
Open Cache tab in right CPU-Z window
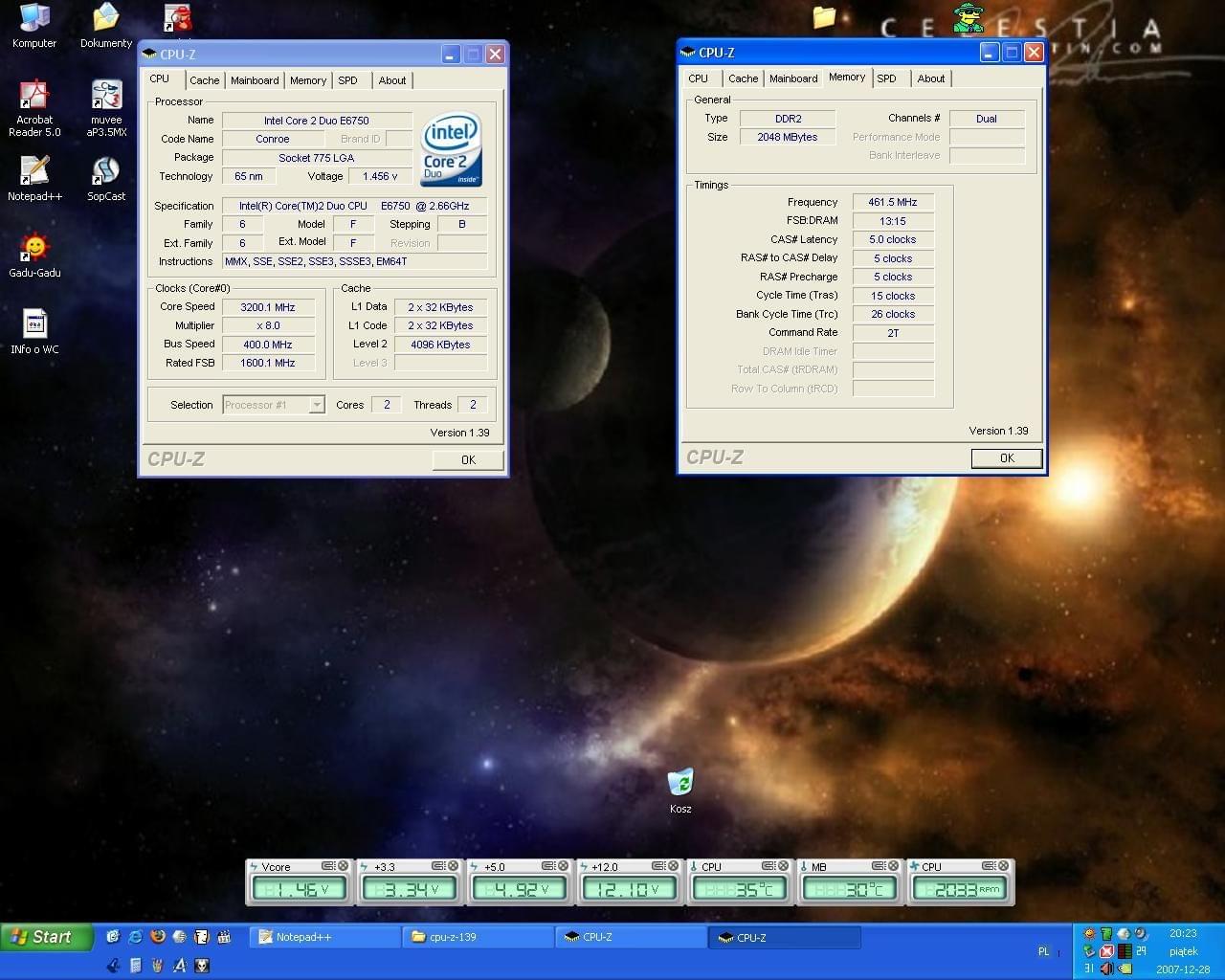(743, 78)
